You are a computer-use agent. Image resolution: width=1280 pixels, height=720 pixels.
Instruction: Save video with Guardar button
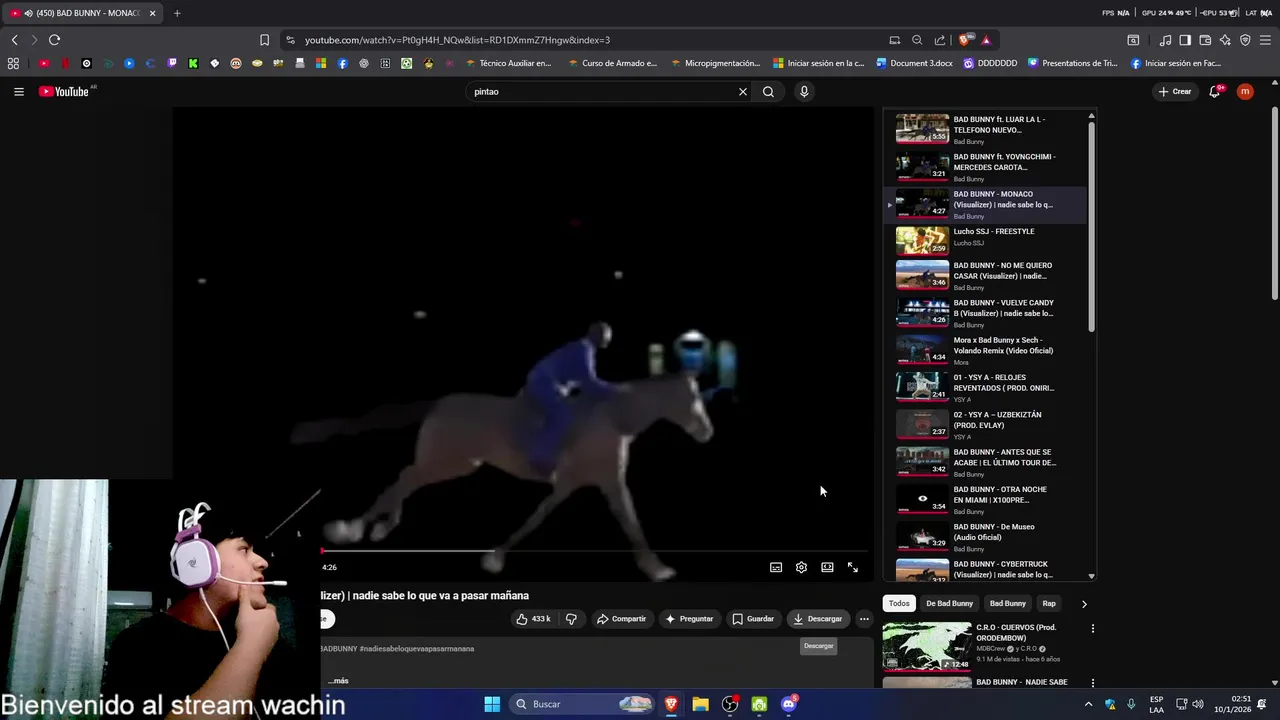(753, 619)
